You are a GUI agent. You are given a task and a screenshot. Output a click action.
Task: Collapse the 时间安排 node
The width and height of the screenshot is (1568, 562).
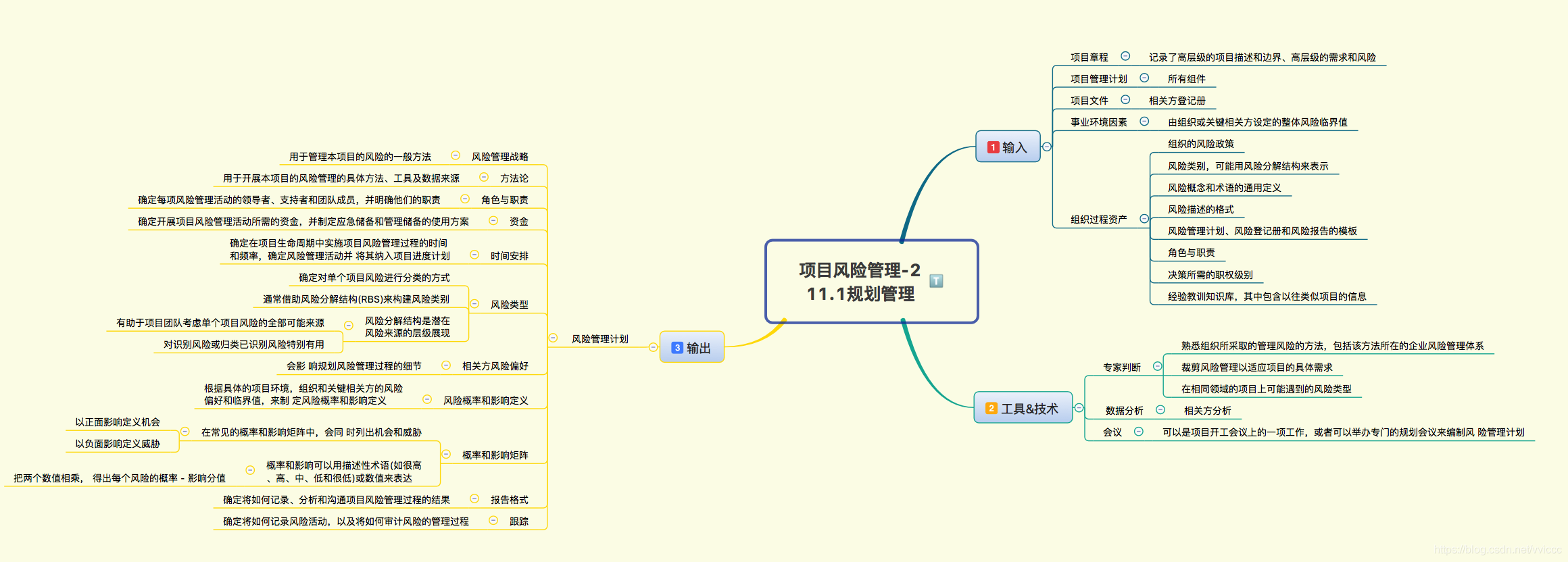click(474, 255)
